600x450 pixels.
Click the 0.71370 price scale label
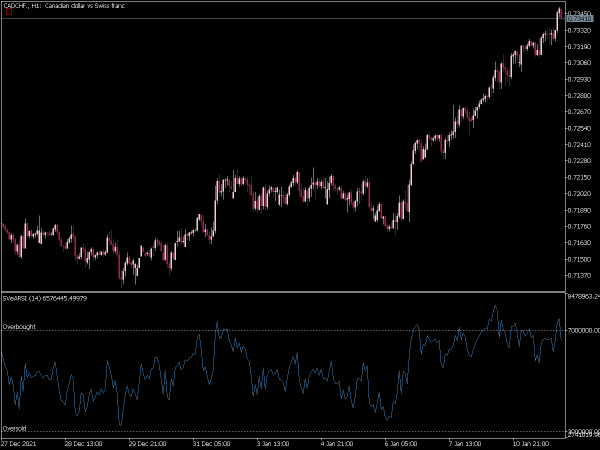coord(580,276)
